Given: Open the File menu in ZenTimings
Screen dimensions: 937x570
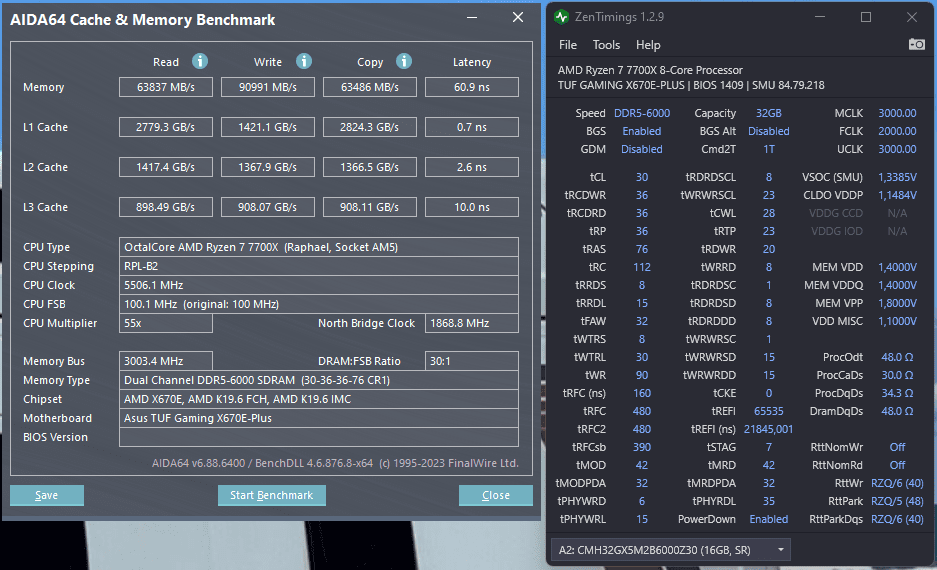Looking at the screenshot, I should point(568,45).
